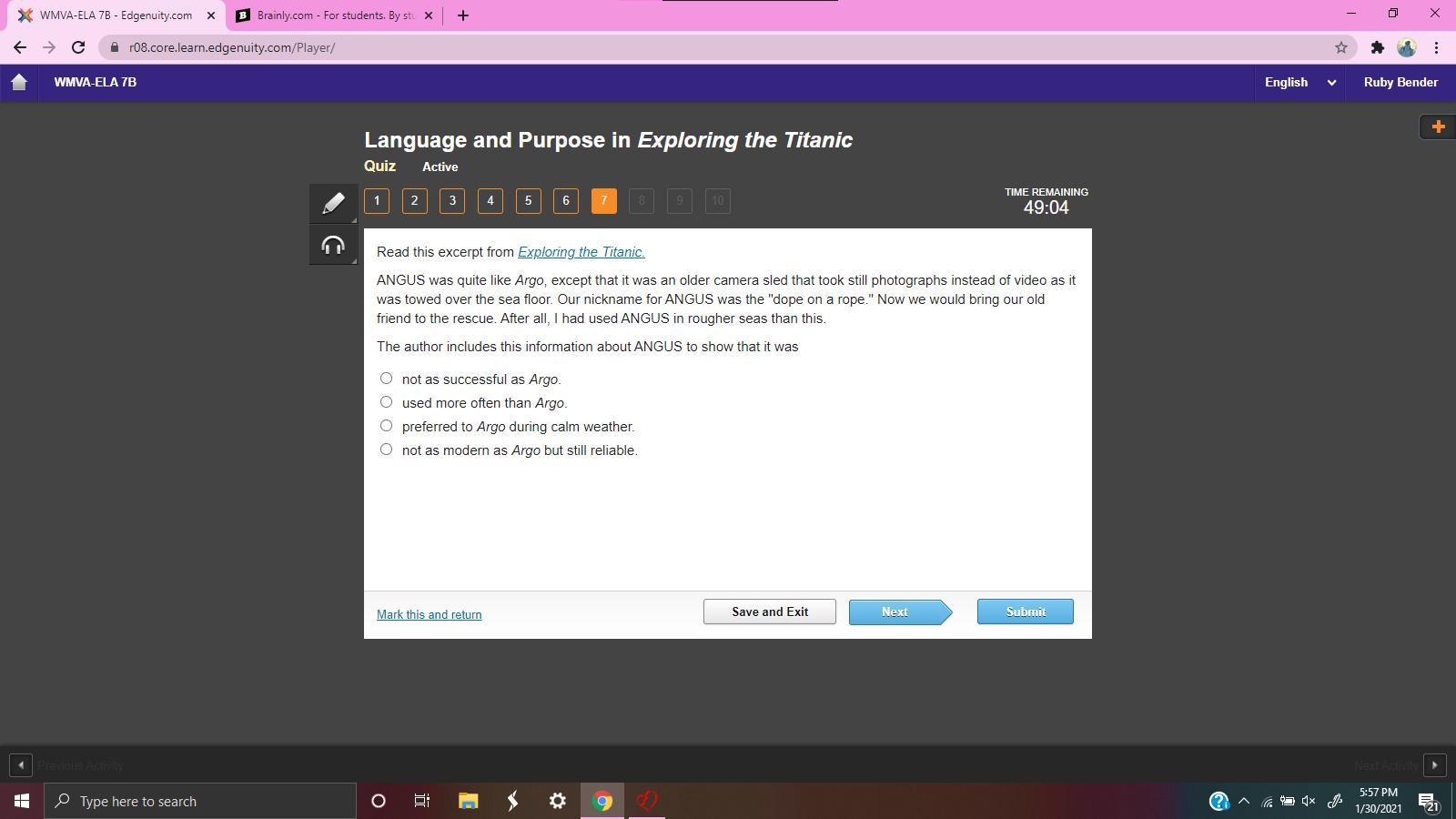Open the English language dropdown
The width and height of the screenshot is (1456, 819).
click(1299, 82)
